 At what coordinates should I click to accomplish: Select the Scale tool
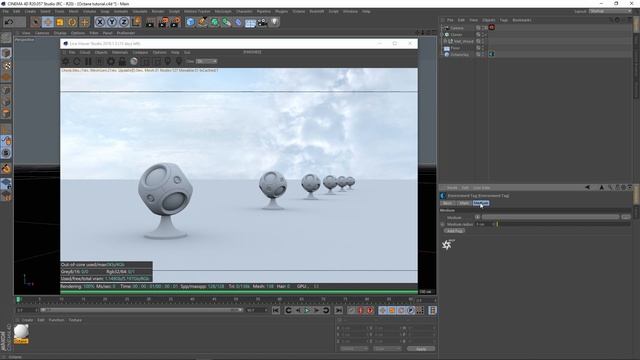click(60, 22)
